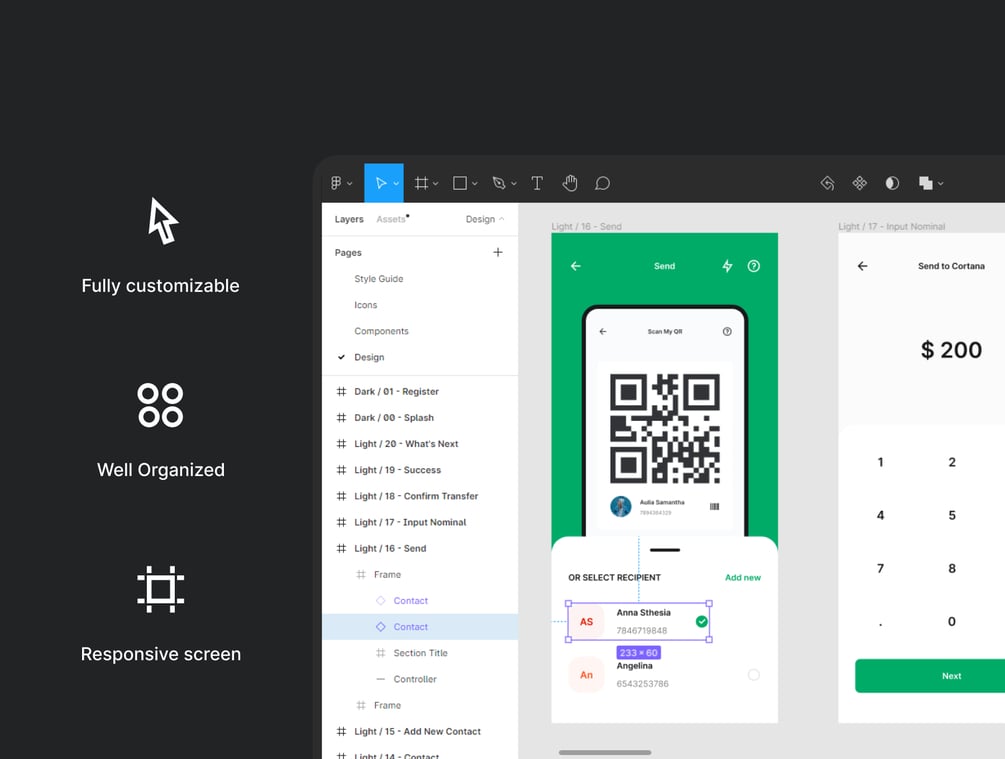The width and height of the screenshot is (1005, 759).
Task: Select the Hand tool
Action: pos(570,183)
